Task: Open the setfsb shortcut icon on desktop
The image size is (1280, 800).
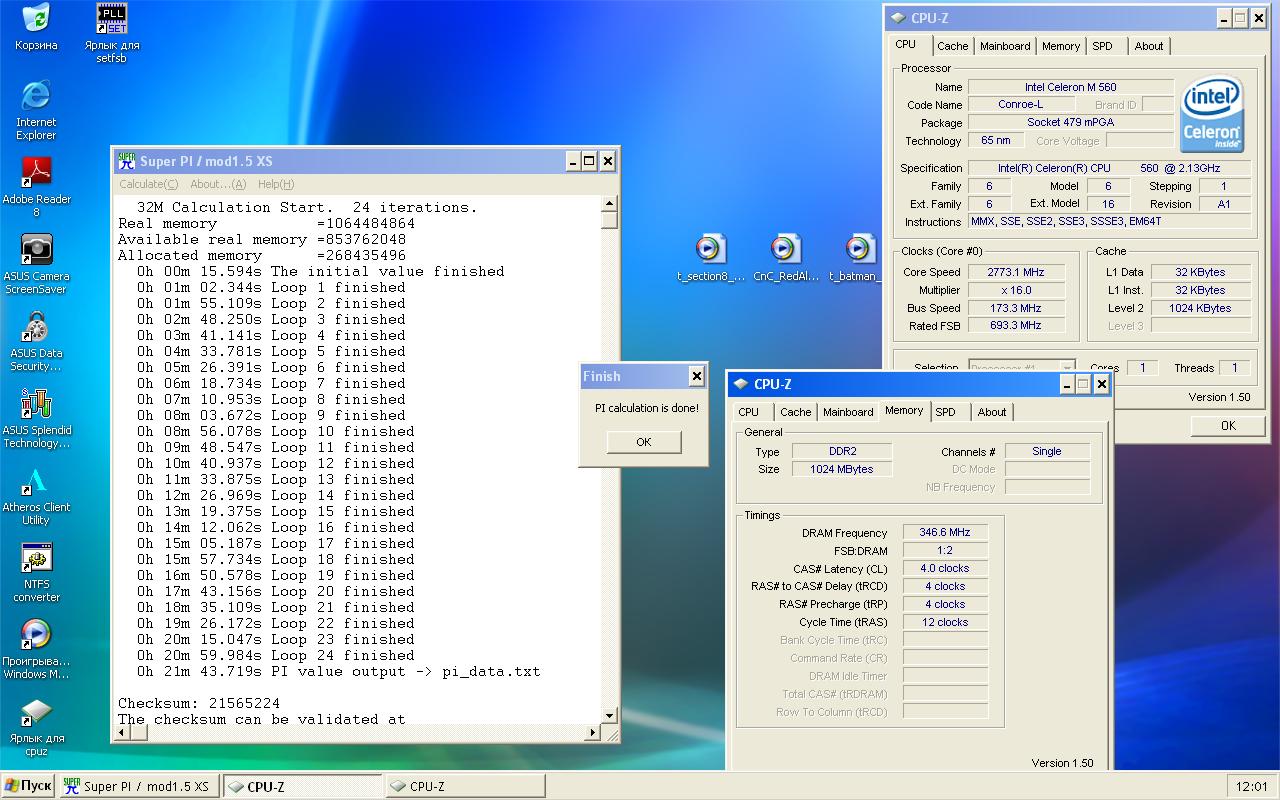Action: coord(112,18)
